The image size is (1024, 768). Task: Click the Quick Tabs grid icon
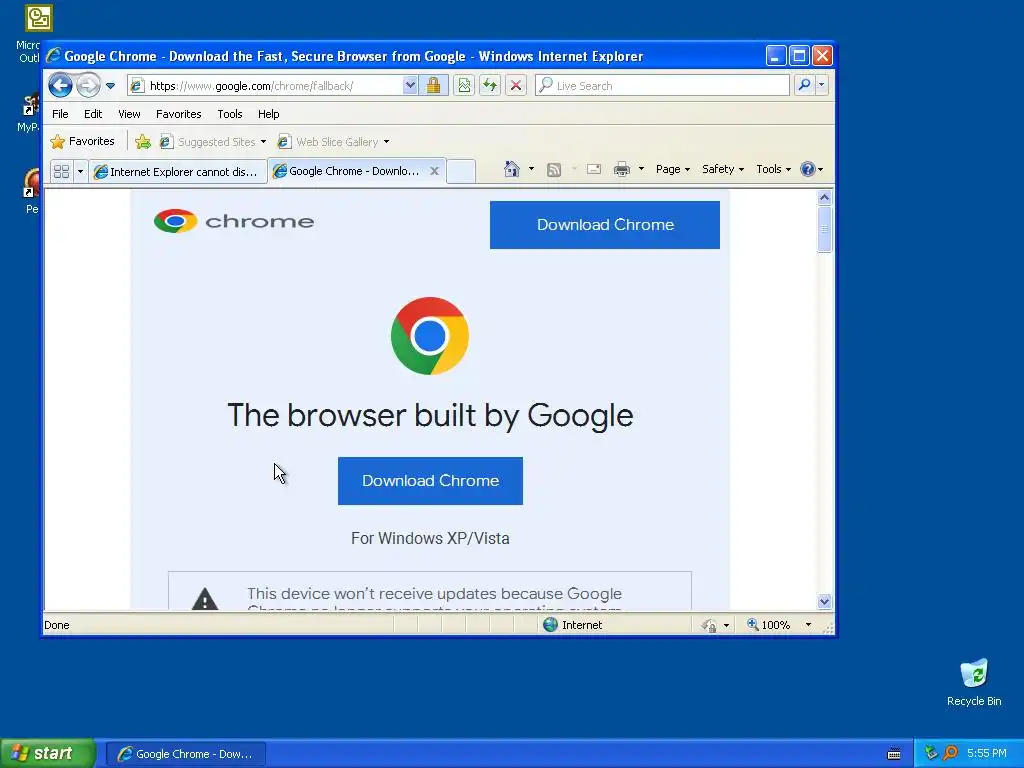pos(61,171)
